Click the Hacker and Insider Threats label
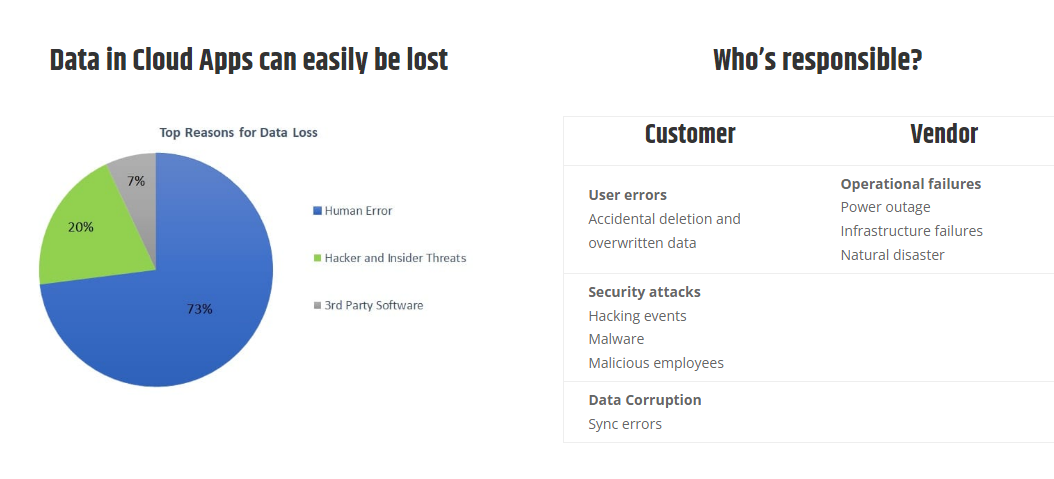Image resolution: width=1054 pixels, height=479 pixels. (395, 258)
